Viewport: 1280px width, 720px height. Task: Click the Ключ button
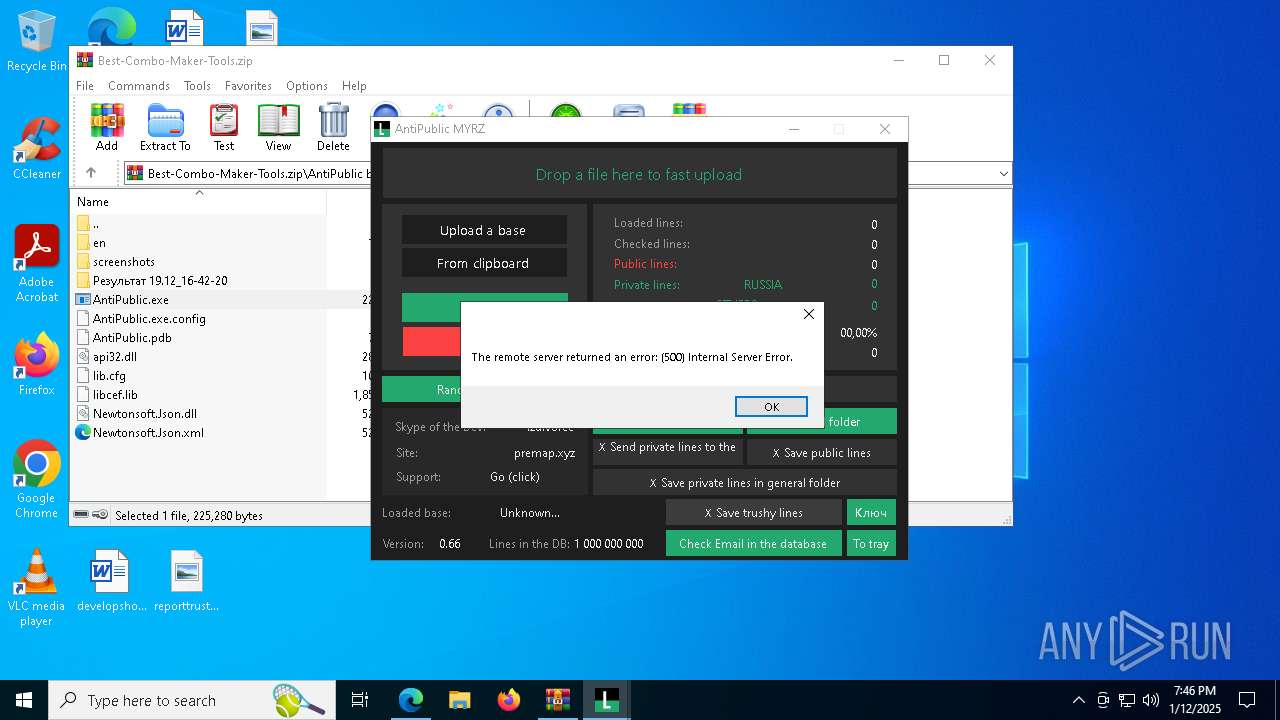871,513
